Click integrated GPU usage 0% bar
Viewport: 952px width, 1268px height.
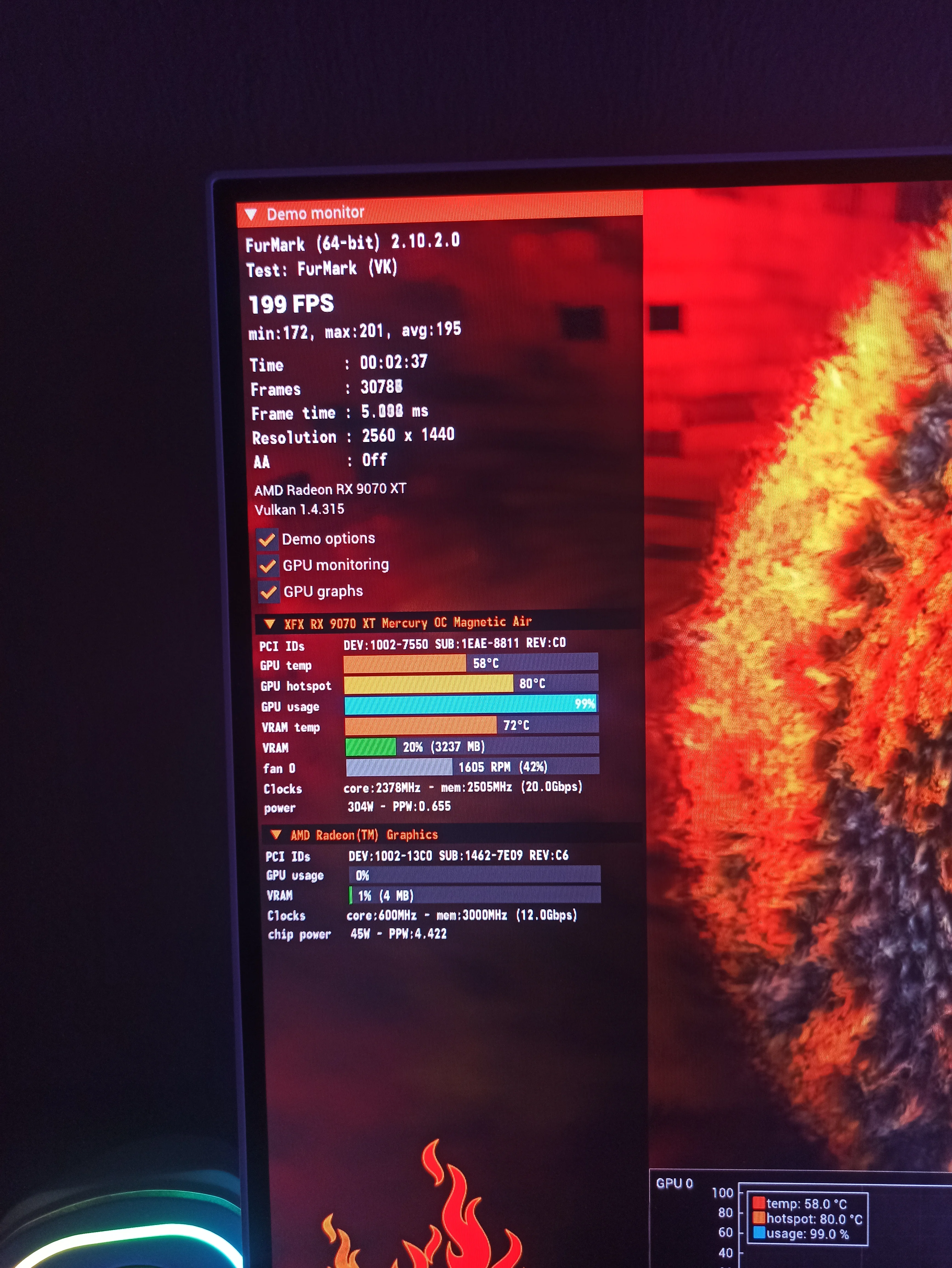(x=475, y=875)
